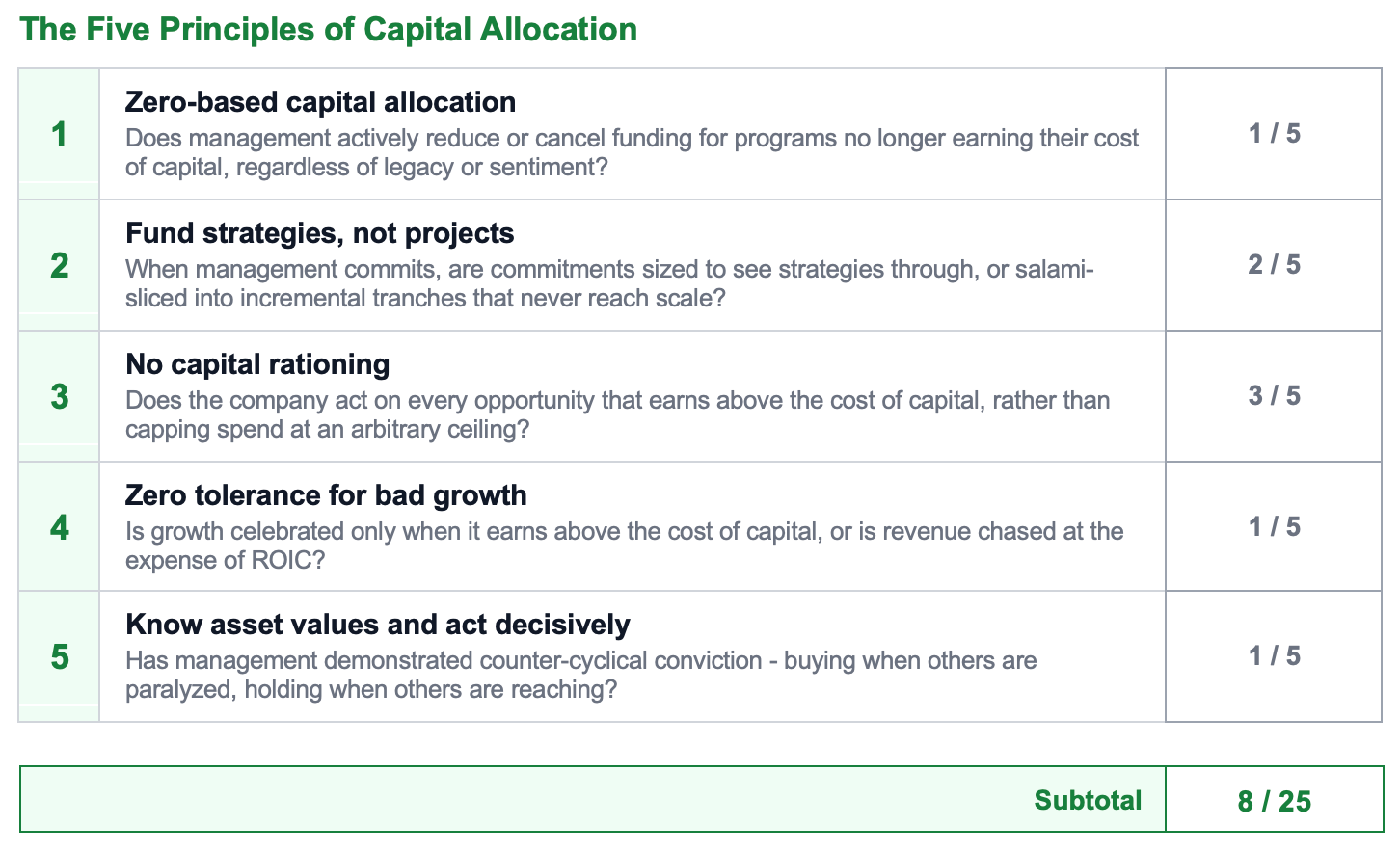Click "Know asset values and act decisively" title

click(377, 625)
